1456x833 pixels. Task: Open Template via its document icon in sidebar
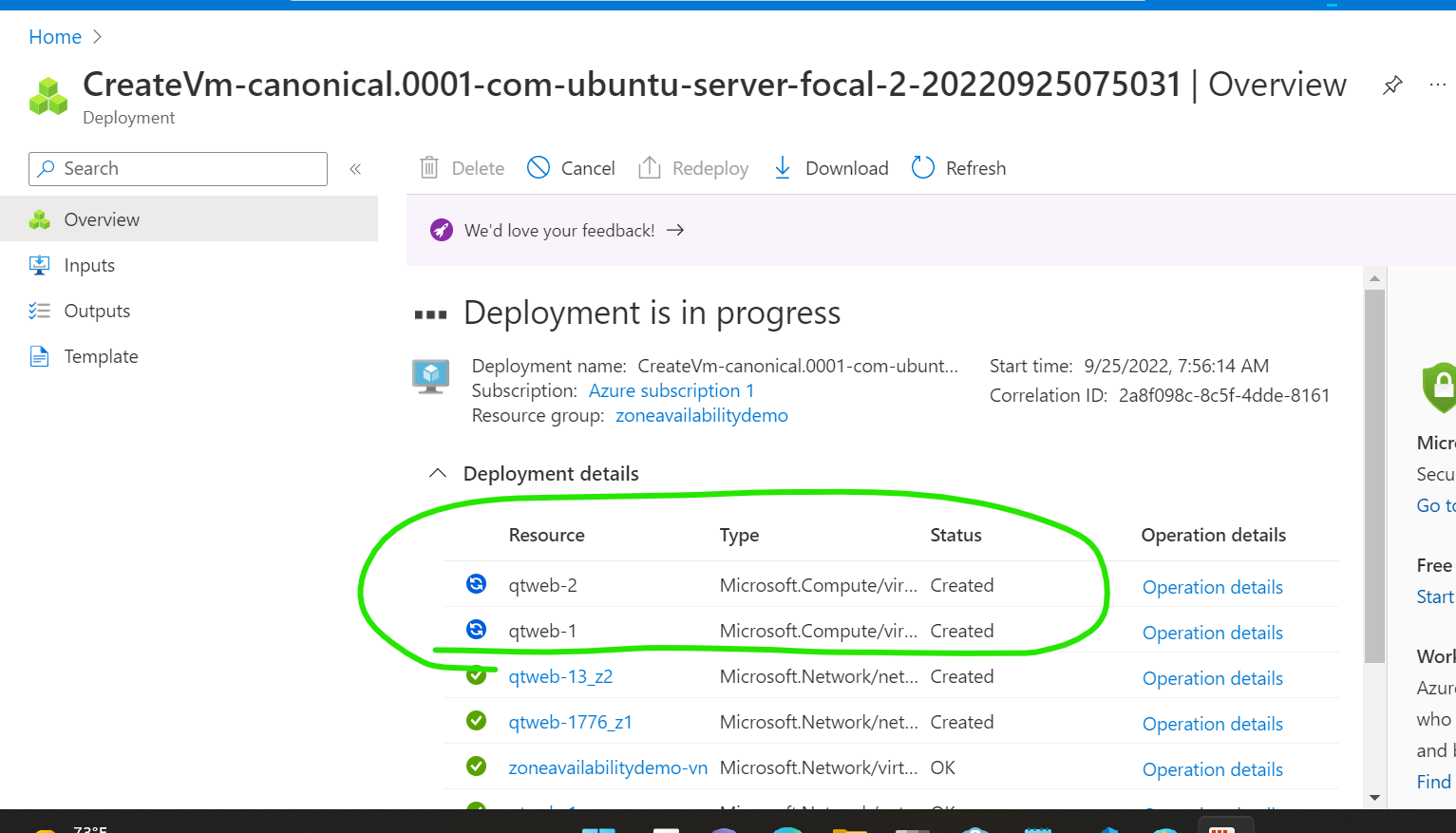point(40,356)
